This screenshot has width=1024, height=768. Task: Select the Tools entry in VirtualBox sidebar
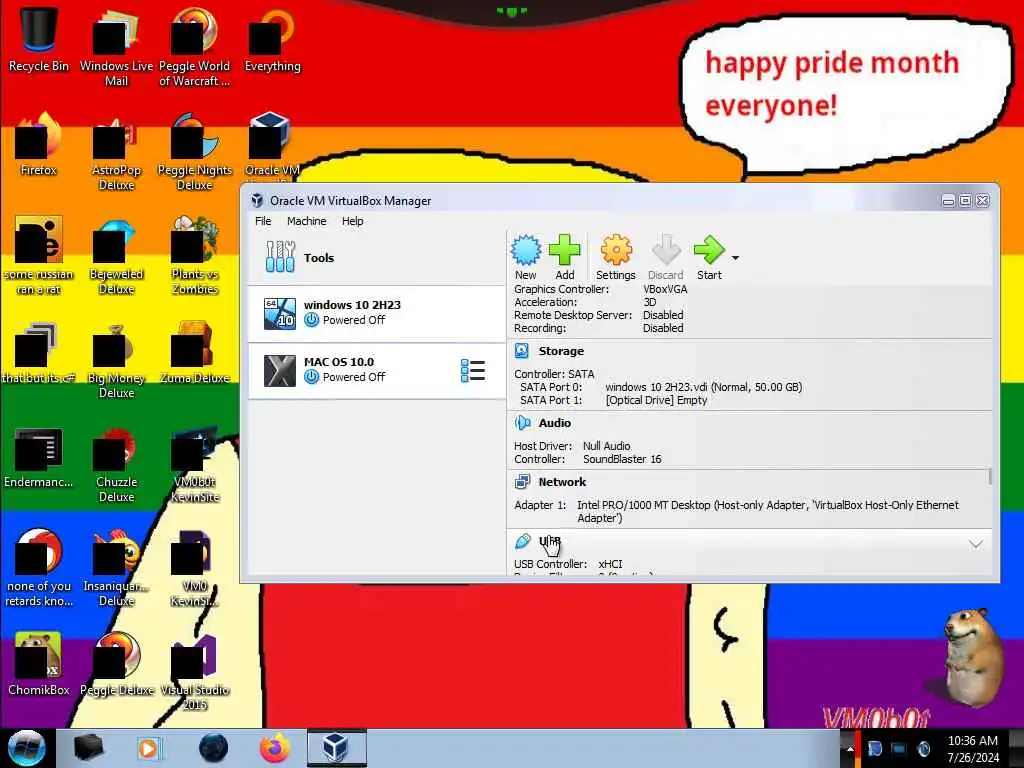377,257
